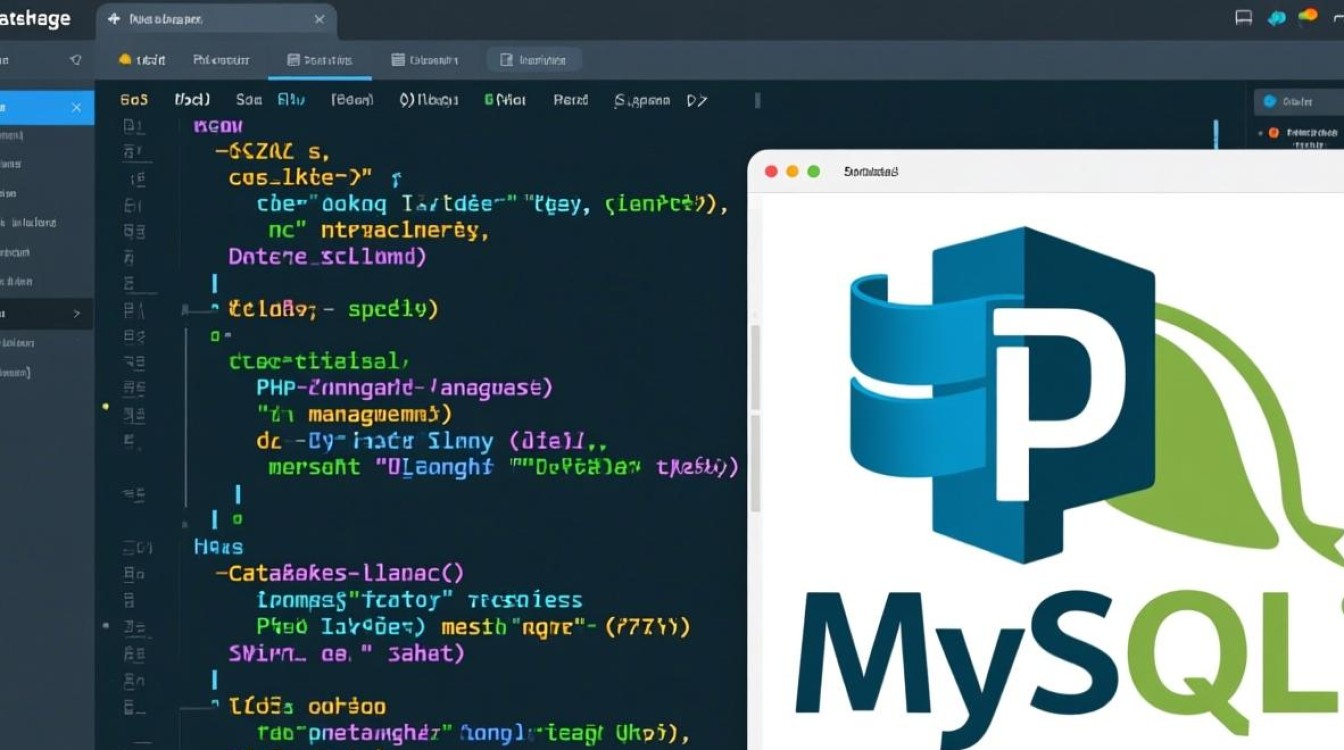Click the blue-colored item in editor toolbar
1344x750 pixels.
pyautogui.click(x=290, y=100)
